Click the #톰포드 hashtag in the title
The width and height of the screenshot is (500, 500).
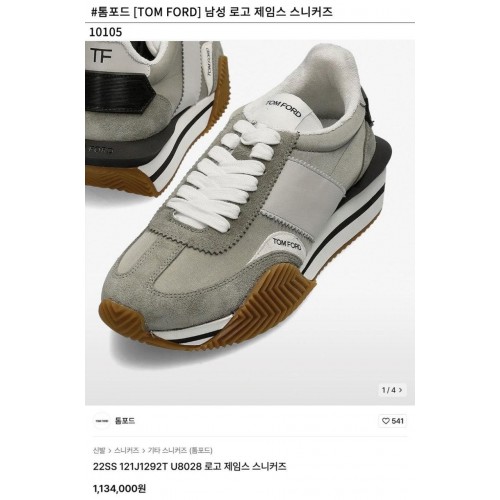[x=110, y=12]
